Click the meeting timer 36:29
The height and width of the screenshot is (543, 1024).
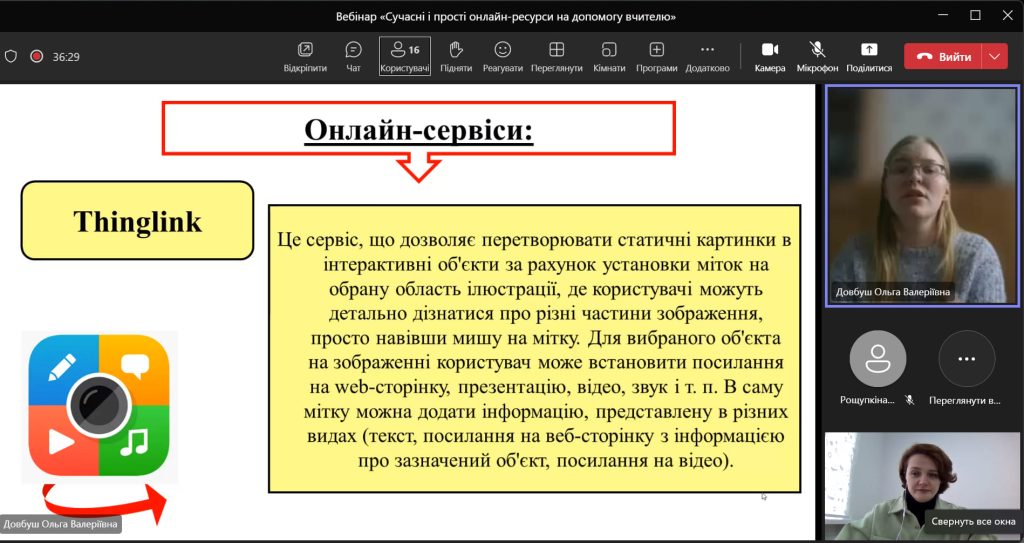coord(66,57)
